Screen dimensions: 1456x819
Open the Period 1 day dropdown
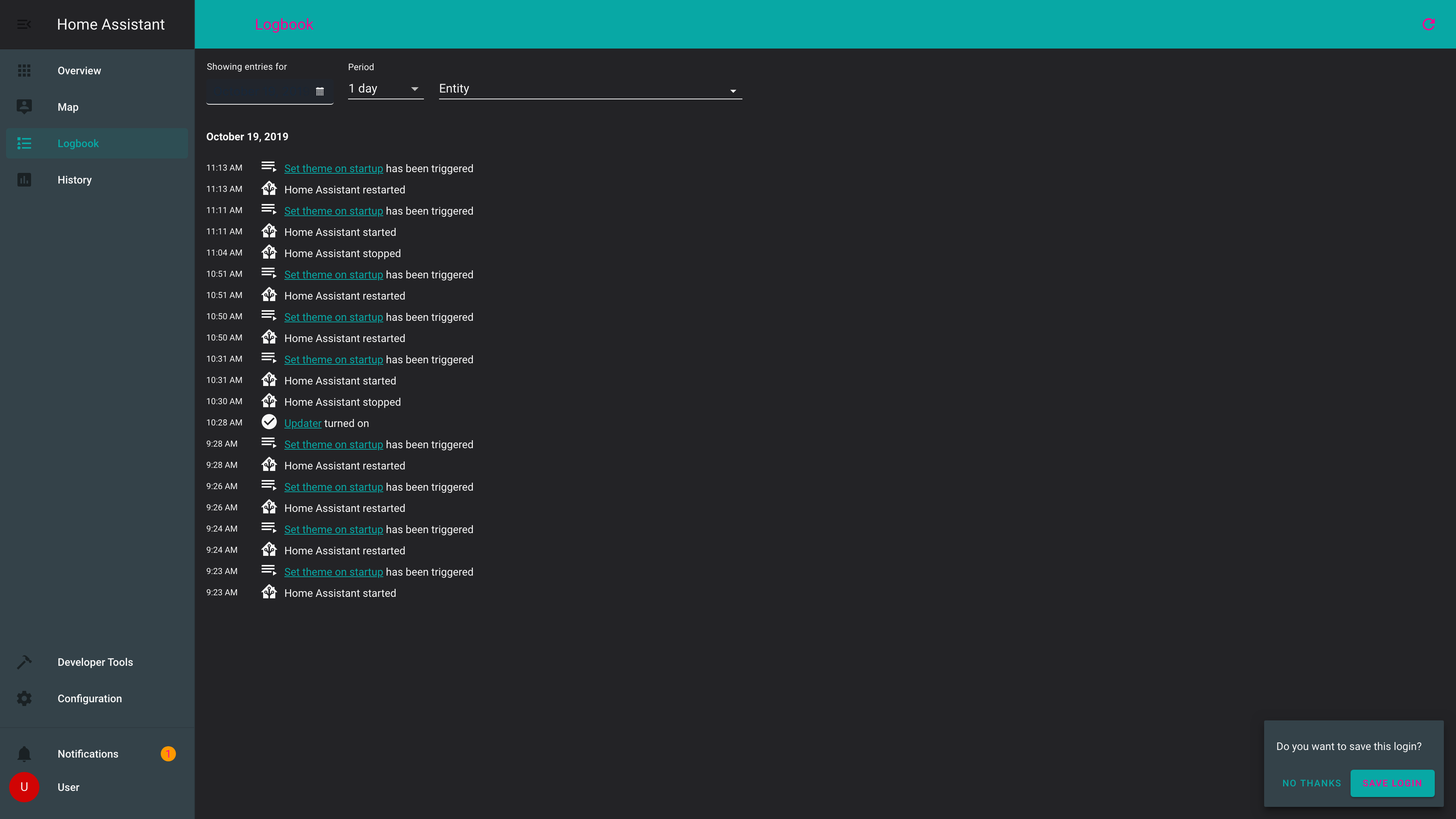[386, 89]
